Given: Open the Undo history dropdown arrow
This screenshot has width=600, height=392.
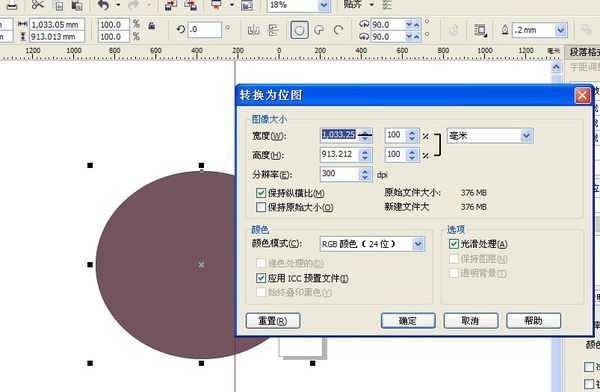Looking at the screenshot, I should pos(118,5).
